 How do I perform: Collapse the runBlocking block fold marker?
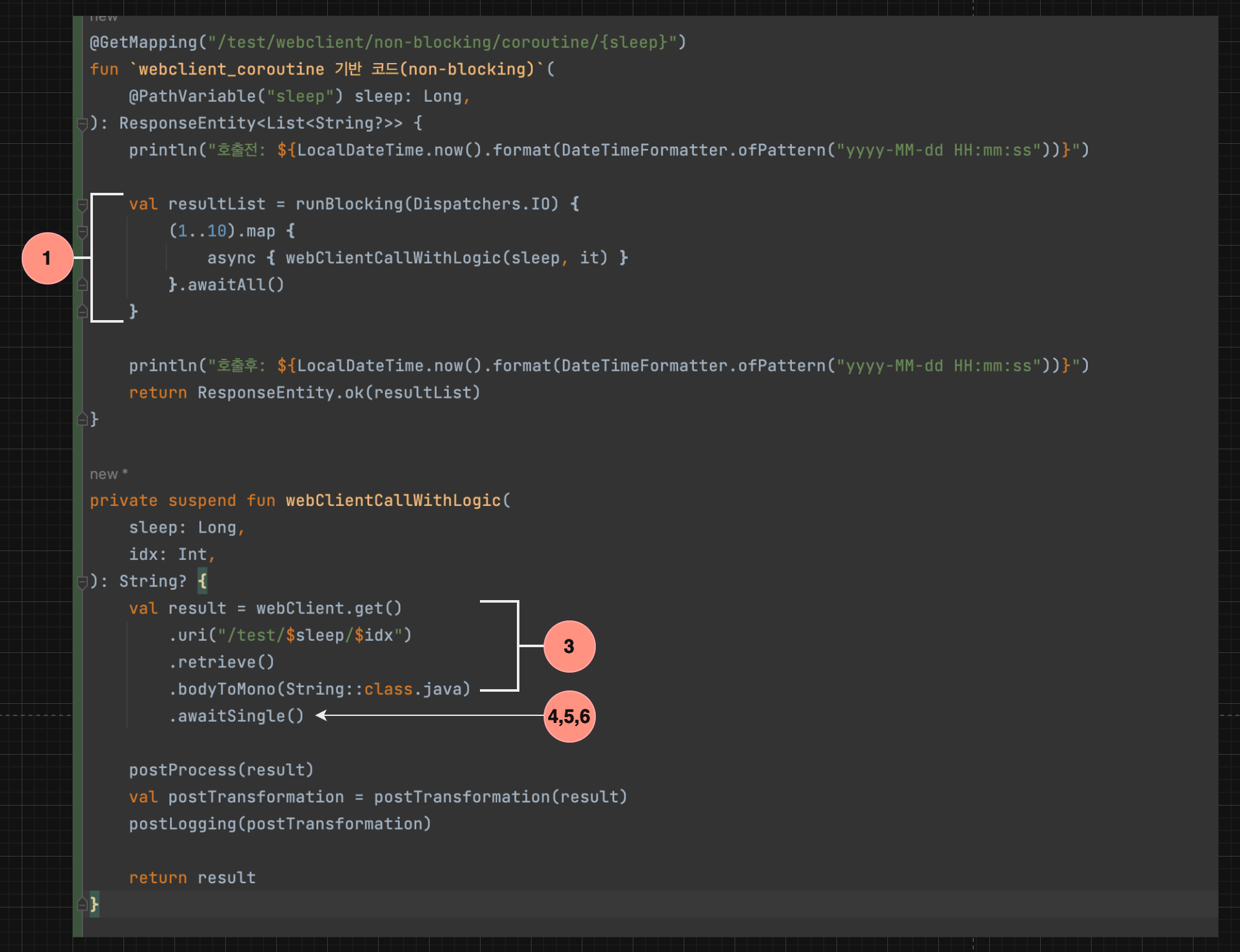tap(82, 205)
